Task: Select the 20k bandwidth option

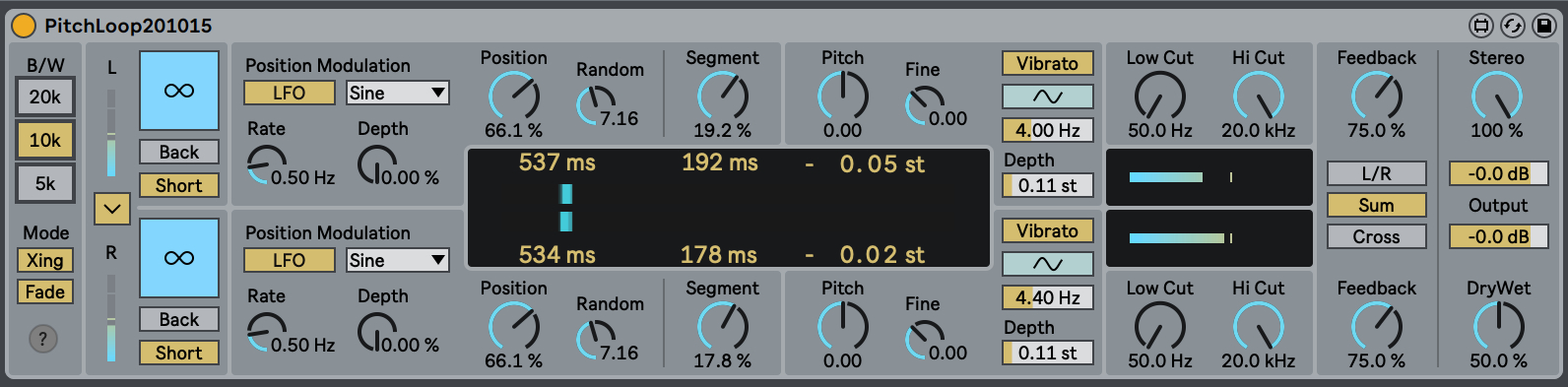Action: pos(44,97)
